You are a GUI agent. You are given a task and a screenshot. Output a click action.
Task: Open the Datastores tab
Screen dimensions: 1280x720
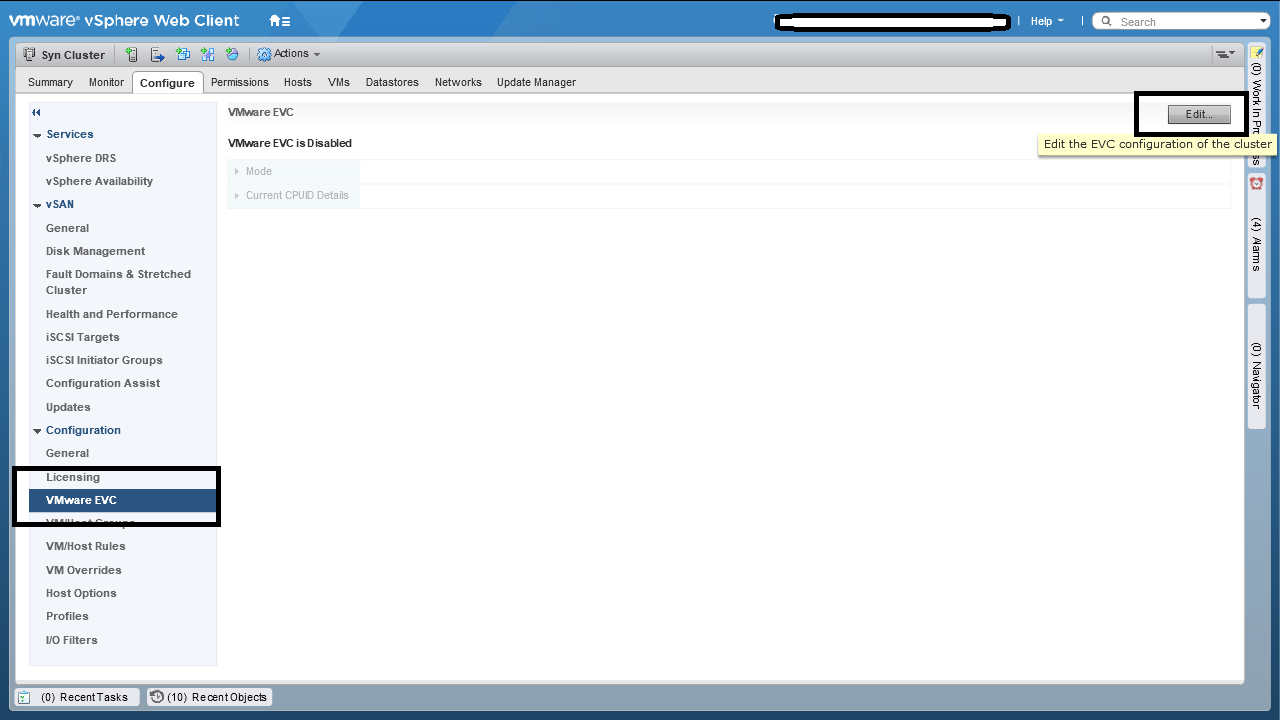point(392,82)
